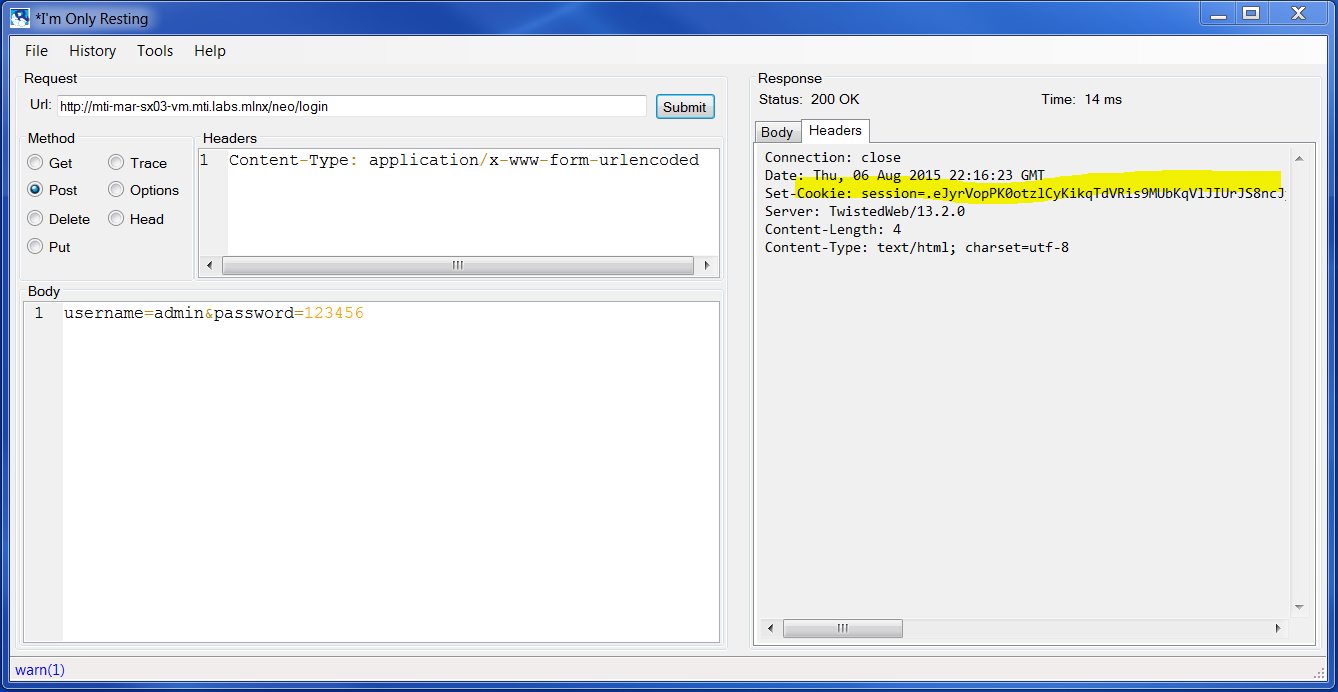The image size is (1338, 692).
Task: Open the File menu
Action: tap(35, 50)
